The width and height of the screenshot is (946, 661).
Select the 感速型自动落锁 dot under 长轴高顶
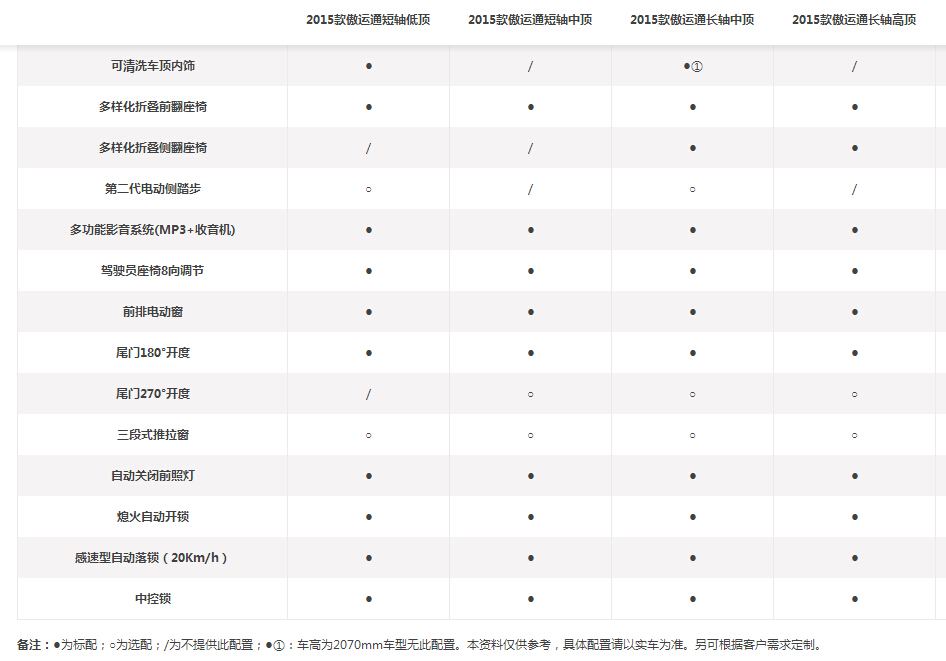(x=854, y=558)
